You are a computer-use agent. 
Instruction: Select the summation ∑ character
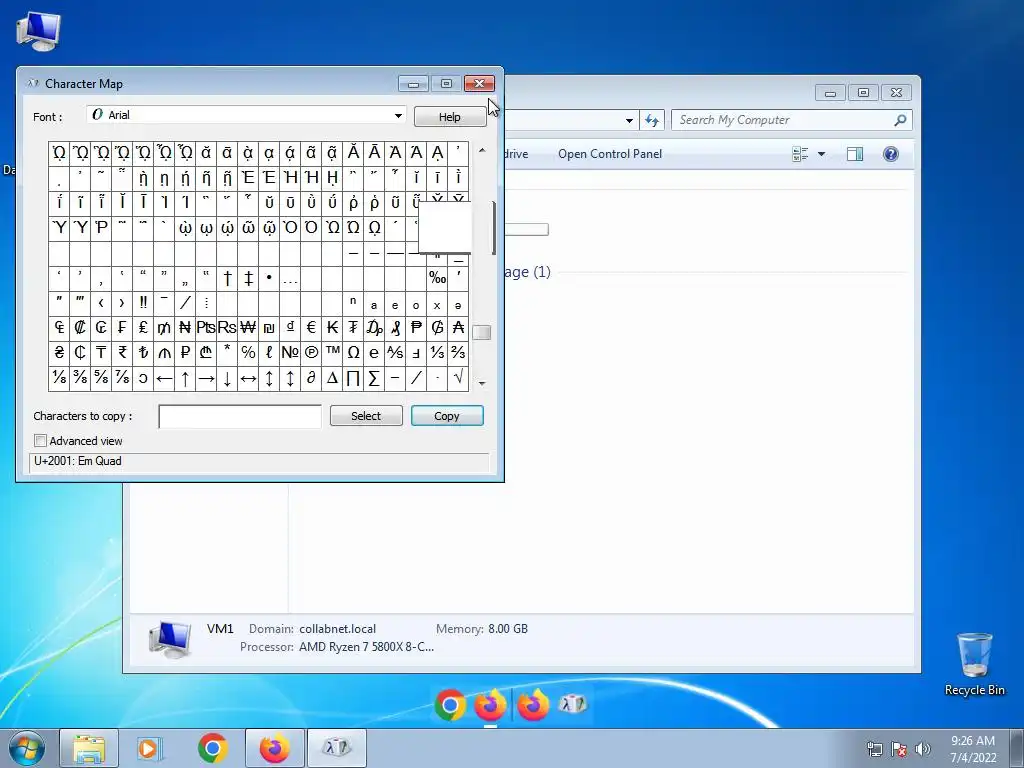[x=374, y=377]
